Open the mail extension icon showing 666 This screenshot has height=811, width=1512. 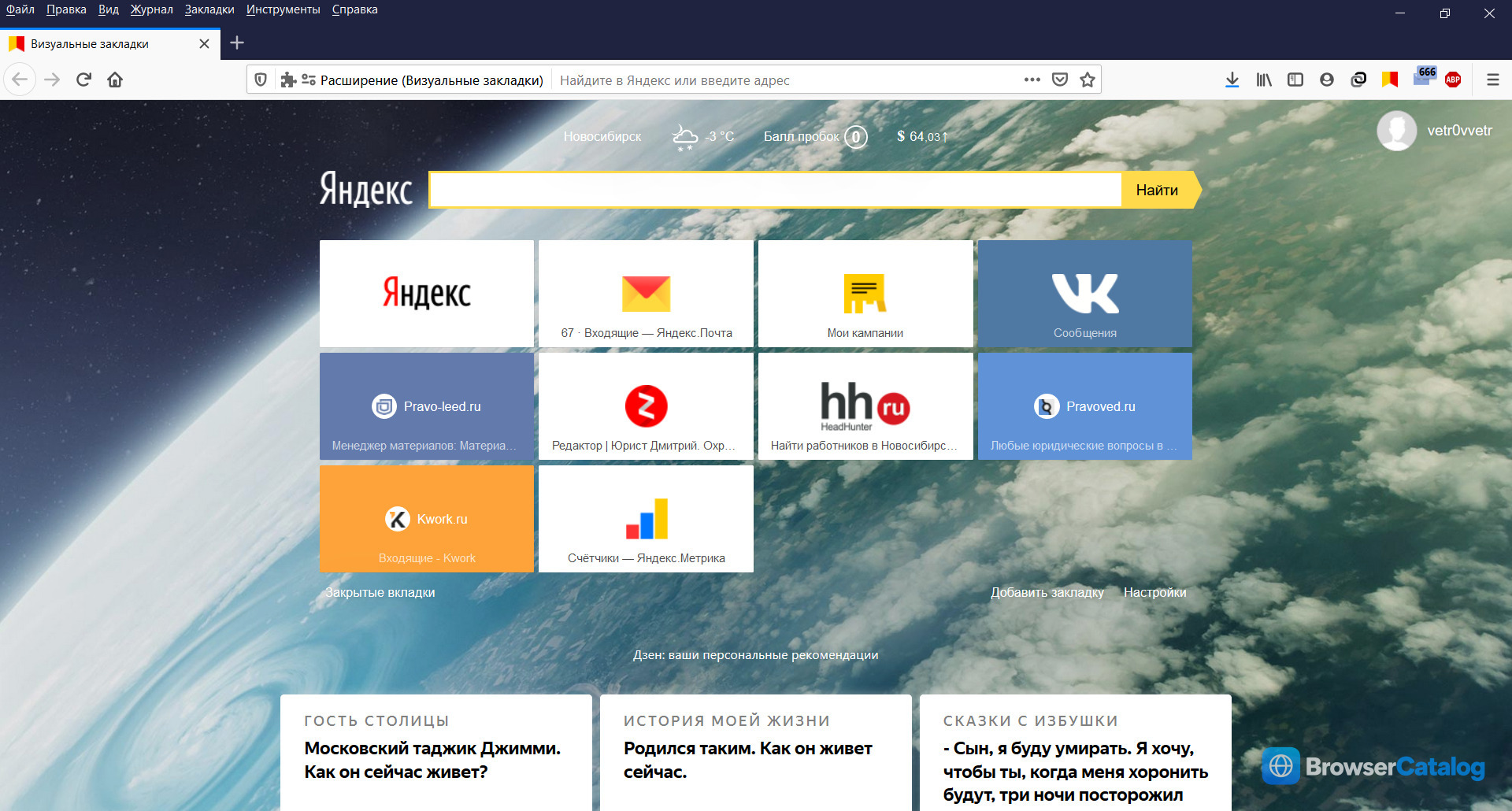[x=1424, y=78]
